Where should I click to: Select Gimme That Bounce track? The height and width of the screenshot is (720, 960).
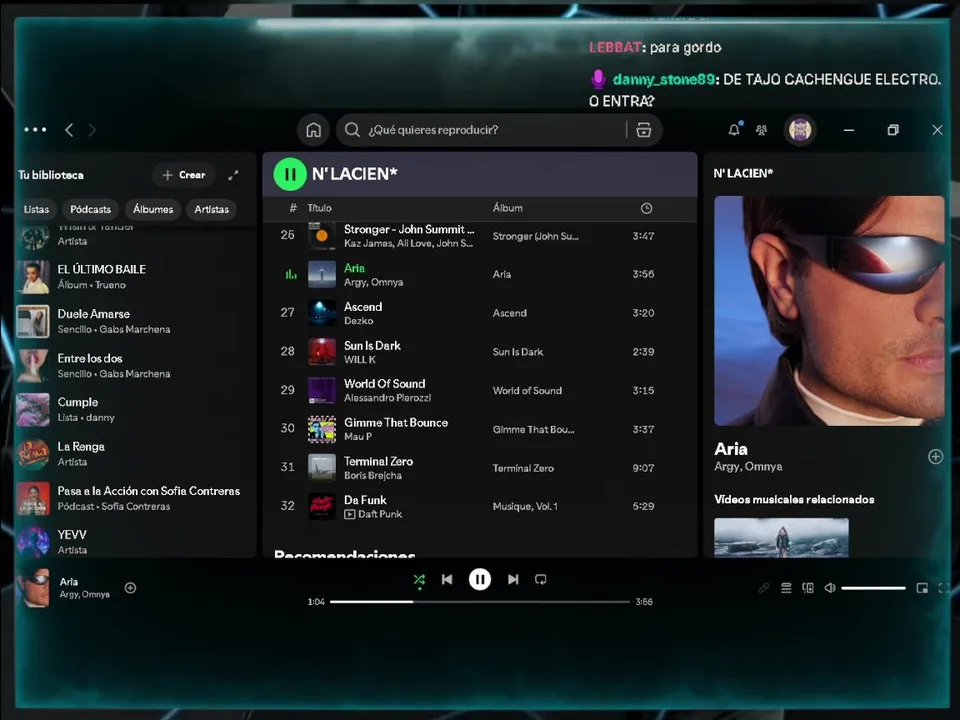coord(480,429)
